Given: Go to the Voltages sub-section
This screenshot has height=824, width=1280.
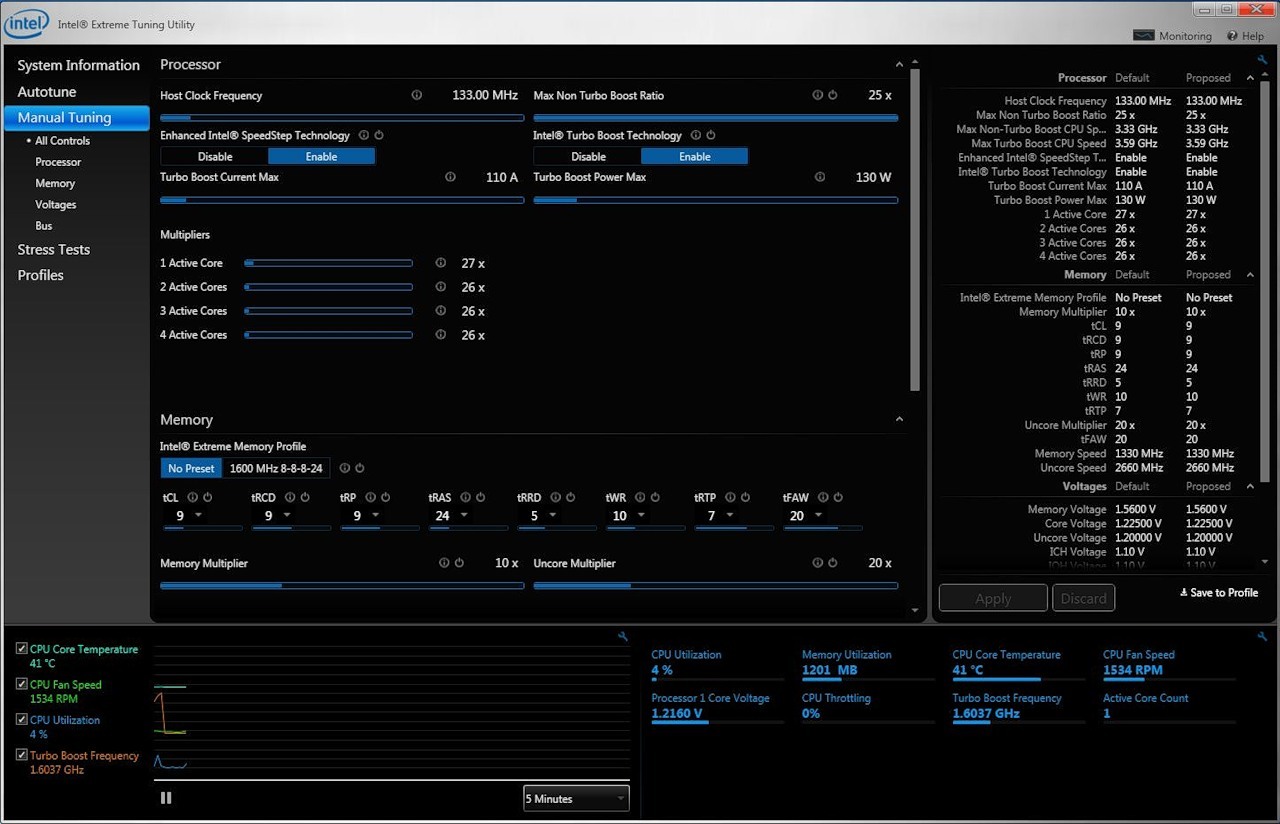Looking at the screenshot, I should [x=56, y=205].
